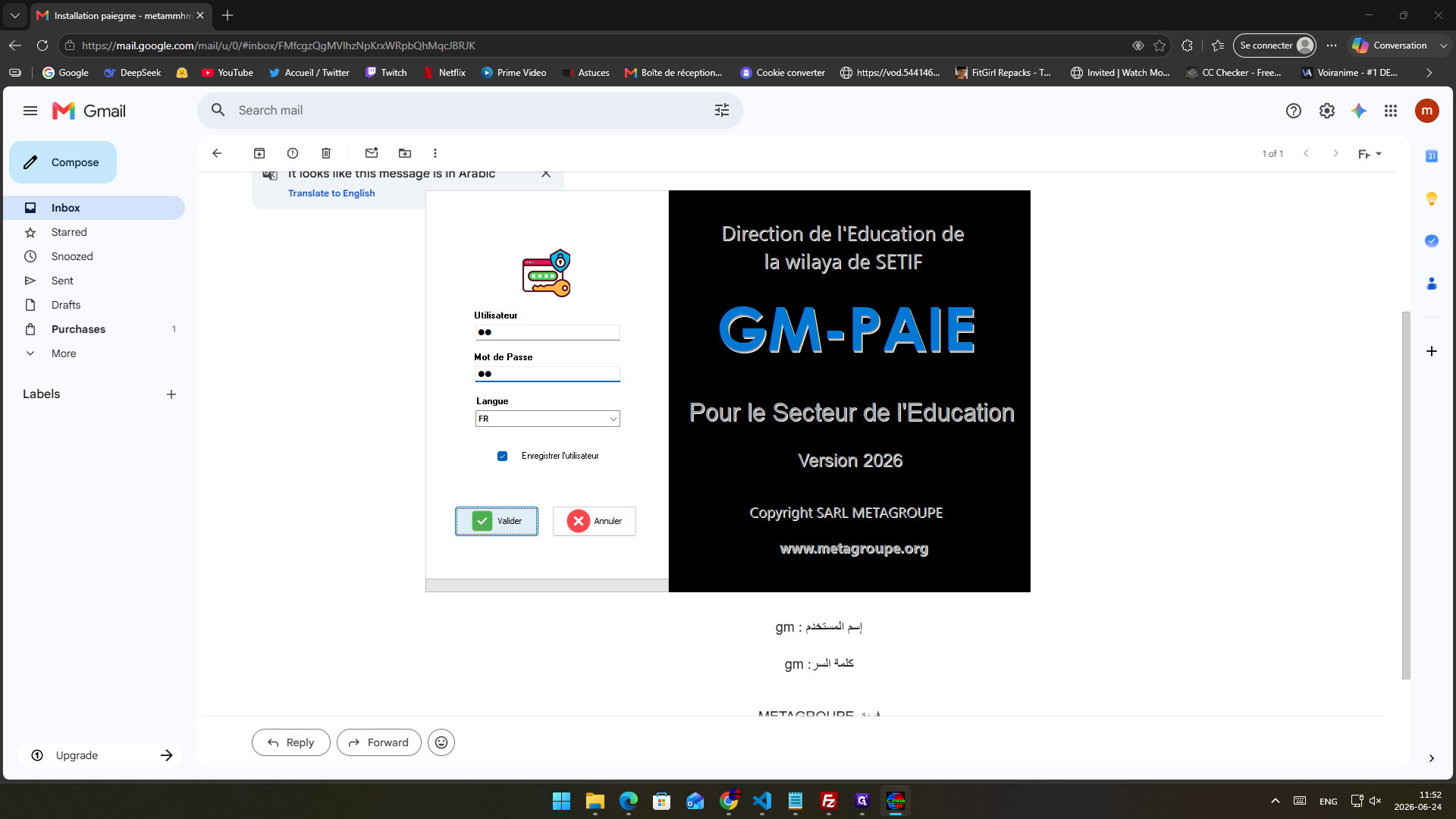Open Visual Studio Code from taskbar
This screenshot has width=1456, height=819.
click(762, 801)
